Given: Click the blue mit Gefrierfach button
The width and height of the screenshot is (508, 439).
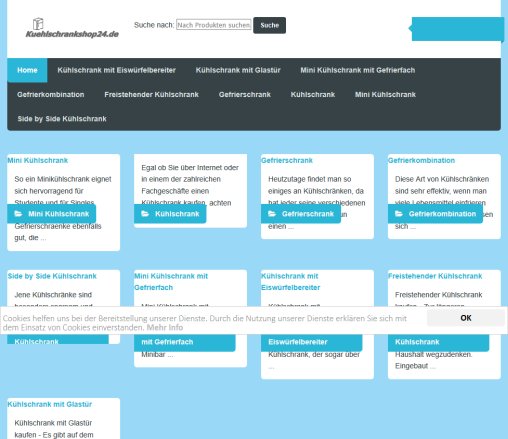Looking at the screenshot, I should click(x=185, y=342).
